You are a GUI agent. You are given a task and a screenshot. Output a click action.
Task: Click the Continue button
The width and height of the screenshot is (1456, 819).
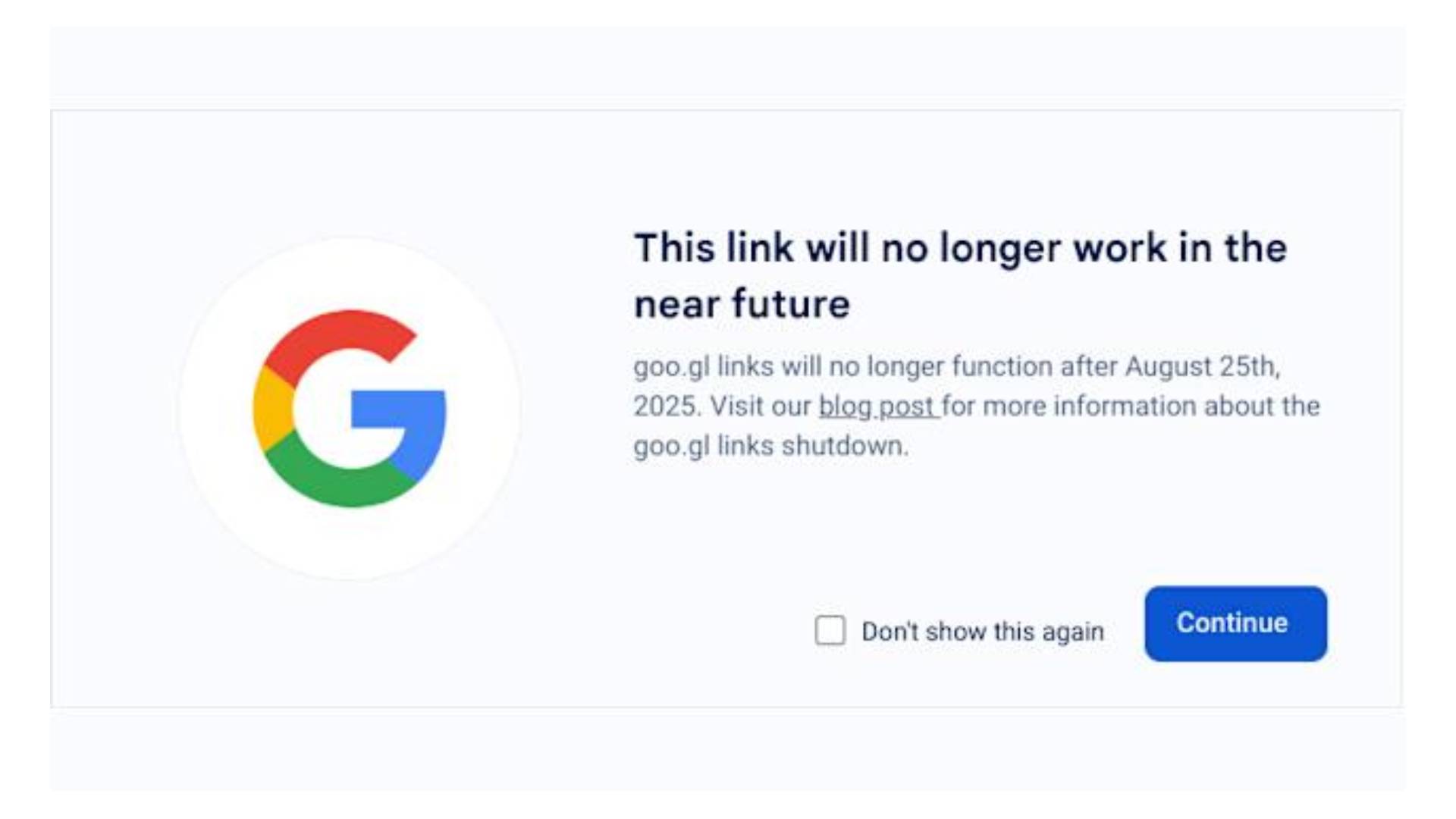[1235, 623]
